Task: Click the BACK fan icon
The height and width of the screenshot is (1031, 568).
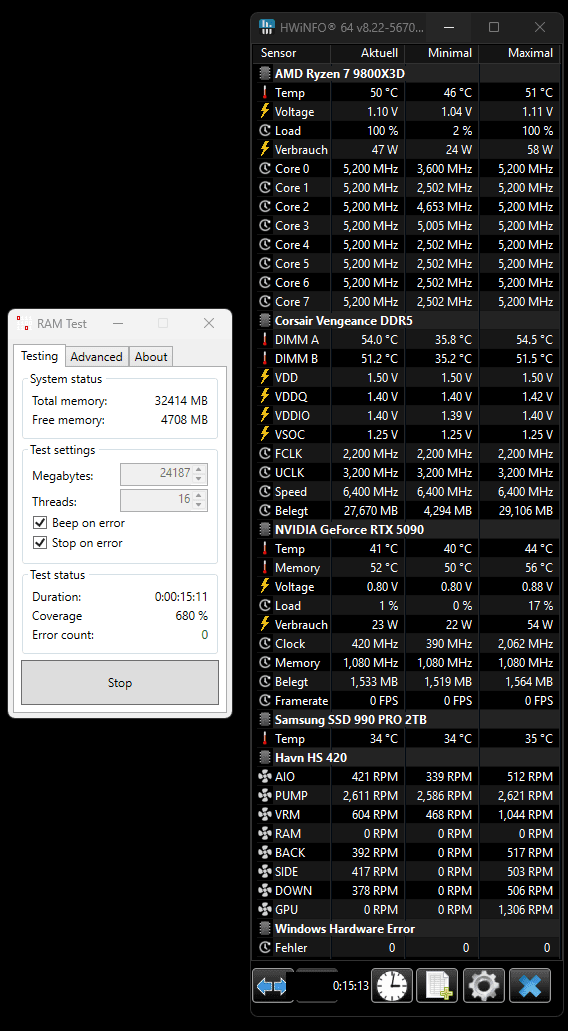Action: click(x=265, y=853)
